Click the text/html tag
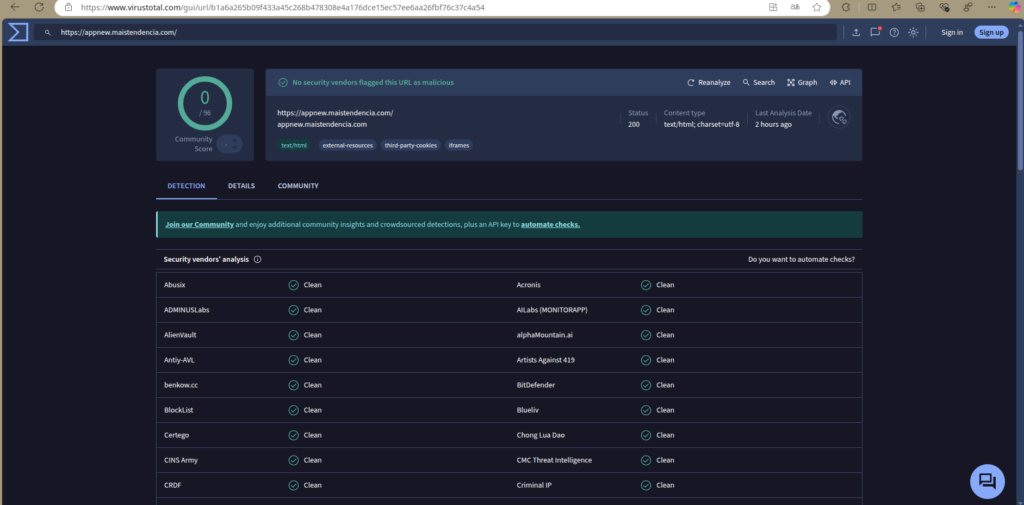The width and height of the screenshot is (1024, 505). coord(294,145)
